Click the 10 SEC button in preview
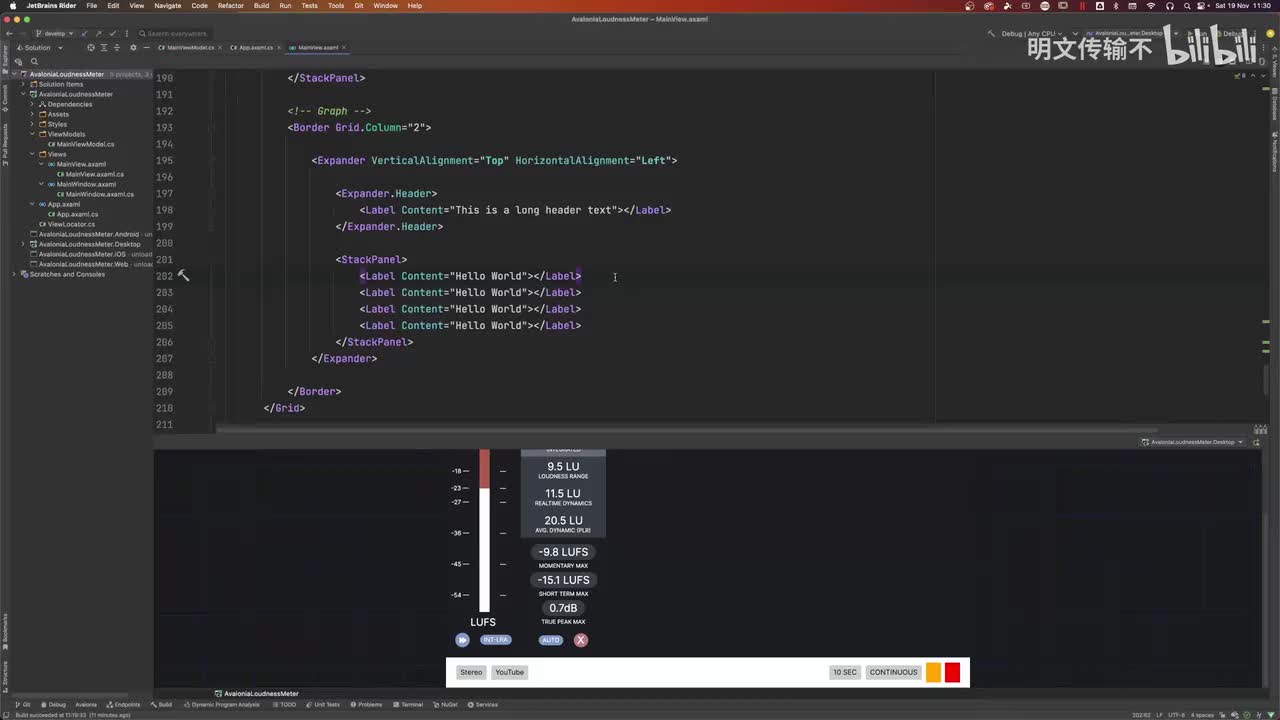The width and height of the screenshot is (1280, 720). click(x=845, y=672)
